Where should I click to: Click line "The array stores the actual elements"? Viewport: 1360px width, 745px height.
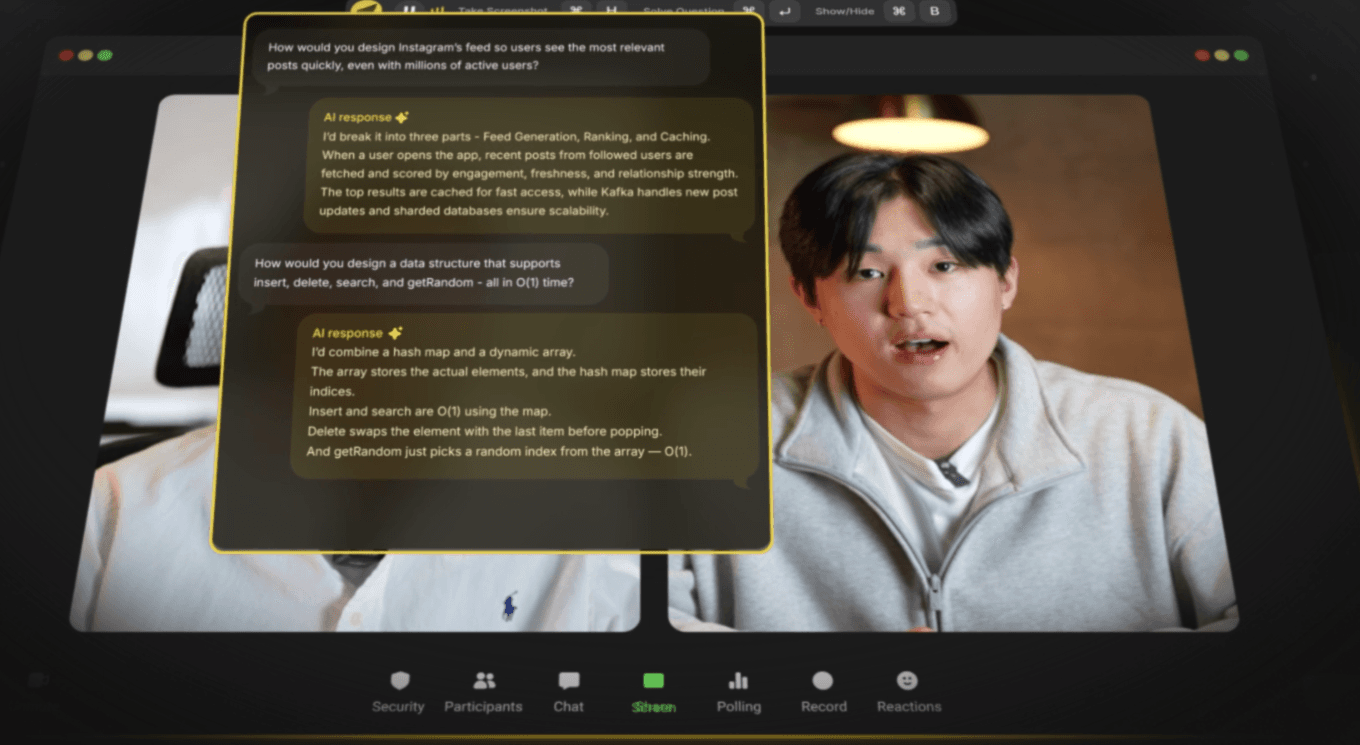508,371
